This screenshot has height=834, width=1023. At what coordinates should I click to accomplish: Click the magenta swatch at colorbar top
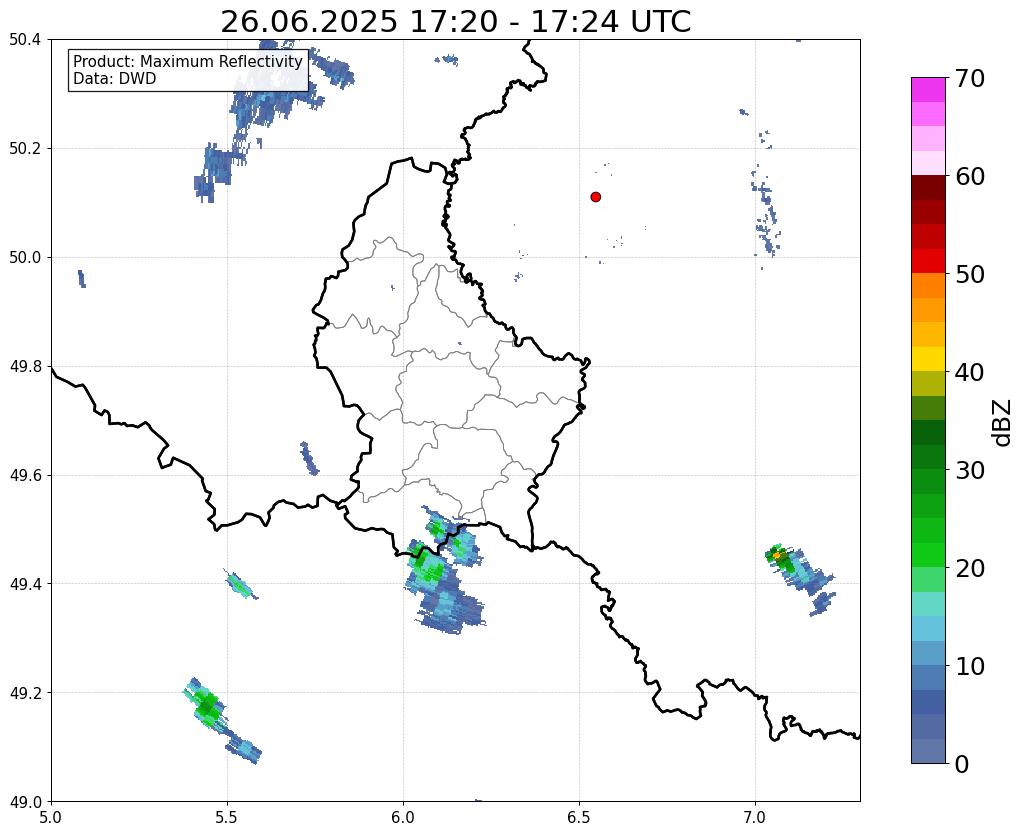pos(928,90)
